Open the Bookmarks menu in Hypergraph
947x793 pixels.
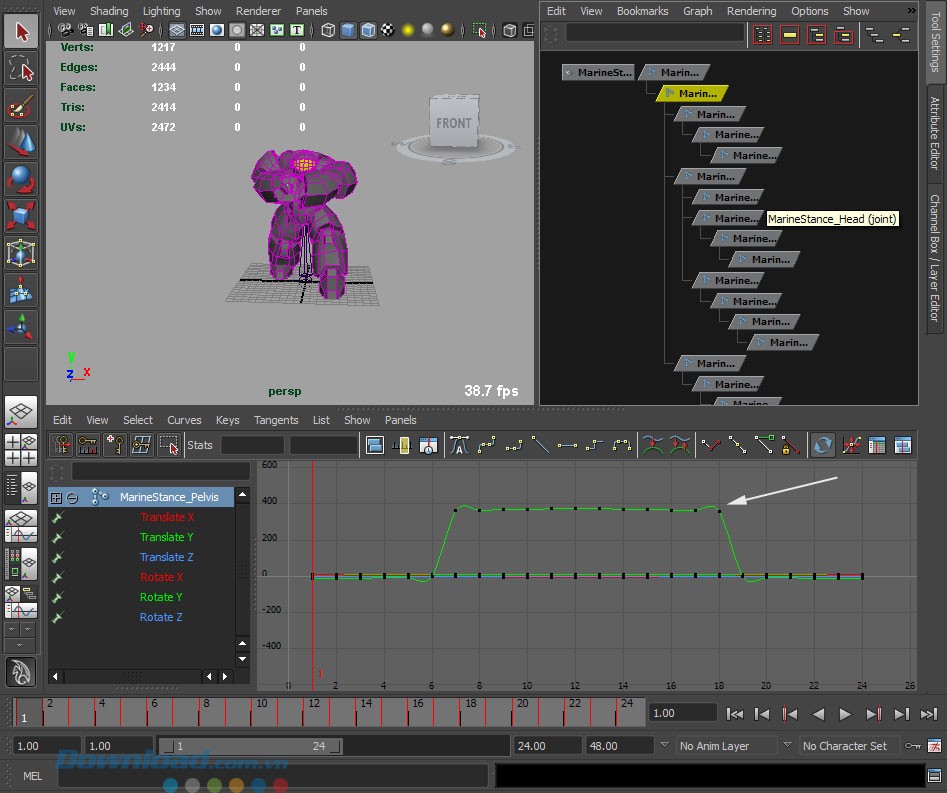click(x=642, y=11)
